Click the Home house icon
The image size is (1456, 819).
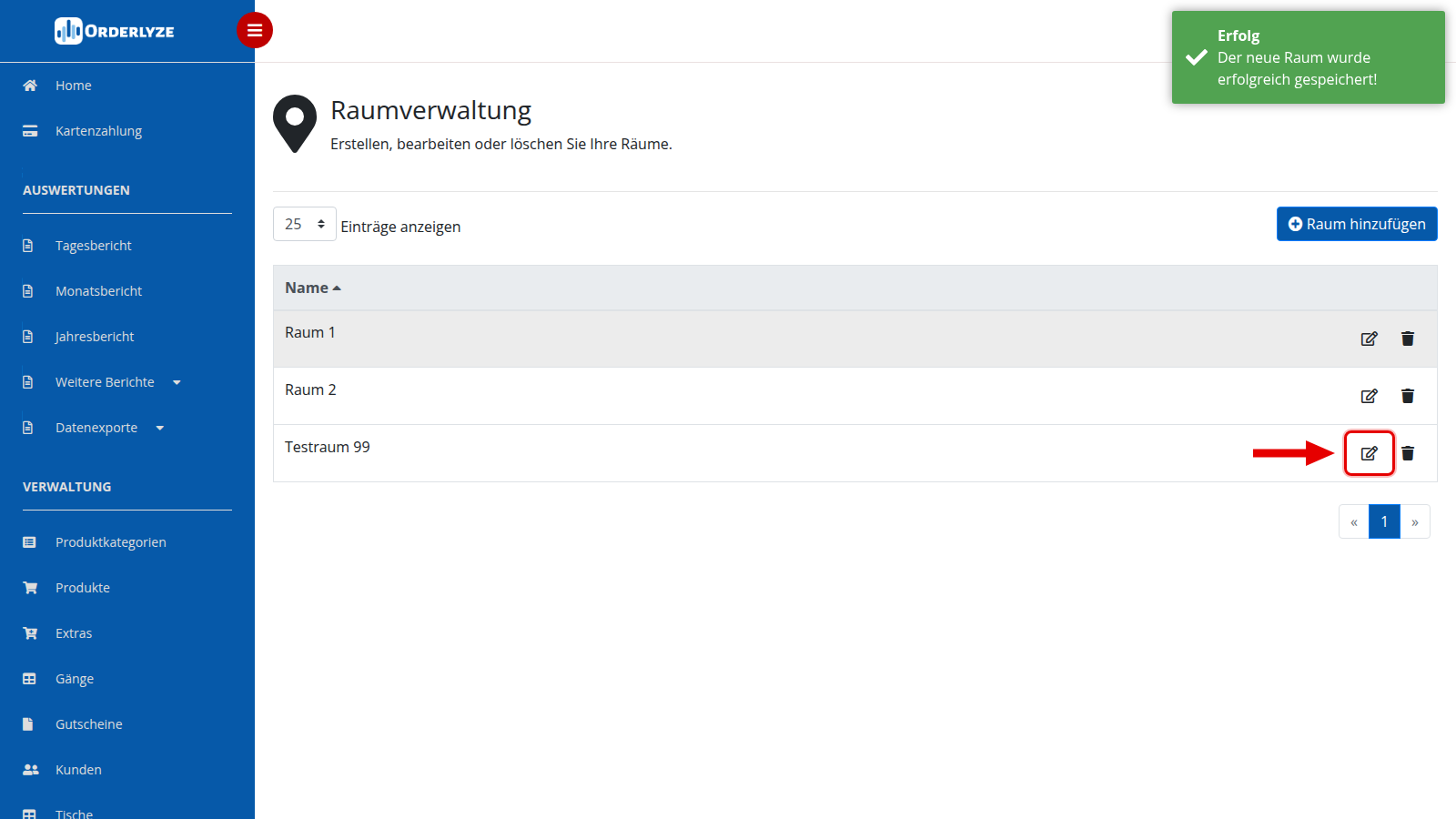point(30,86)
